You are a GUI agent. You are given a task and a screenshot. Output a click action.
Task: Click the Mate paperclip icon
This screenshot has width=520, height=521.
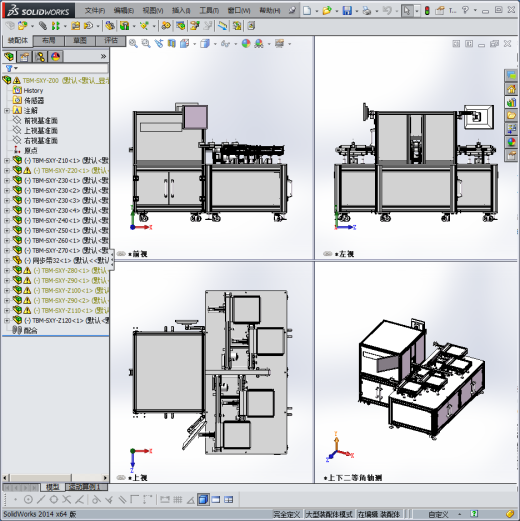43,26
